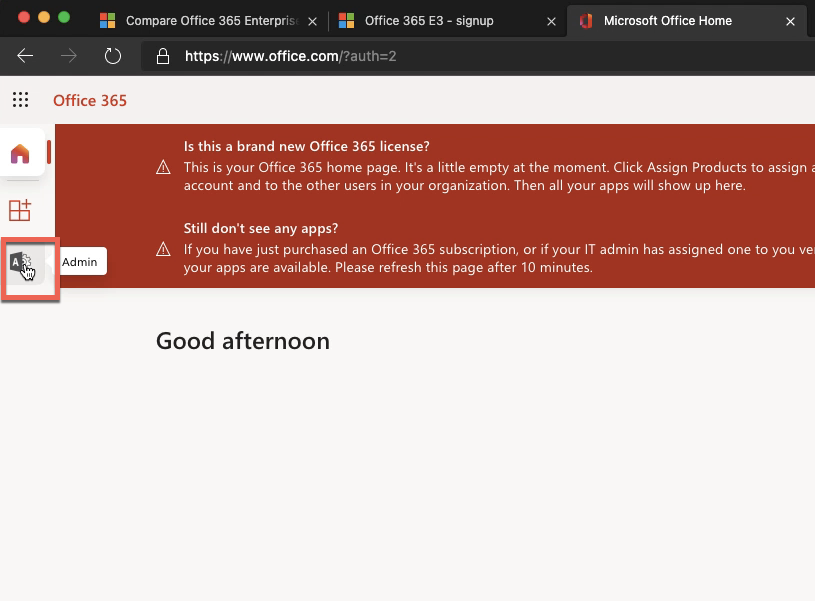The height and width of the screenshot is (601, 815).
Task: Click the macOS yellow minimize button
Action: [44, 17]
